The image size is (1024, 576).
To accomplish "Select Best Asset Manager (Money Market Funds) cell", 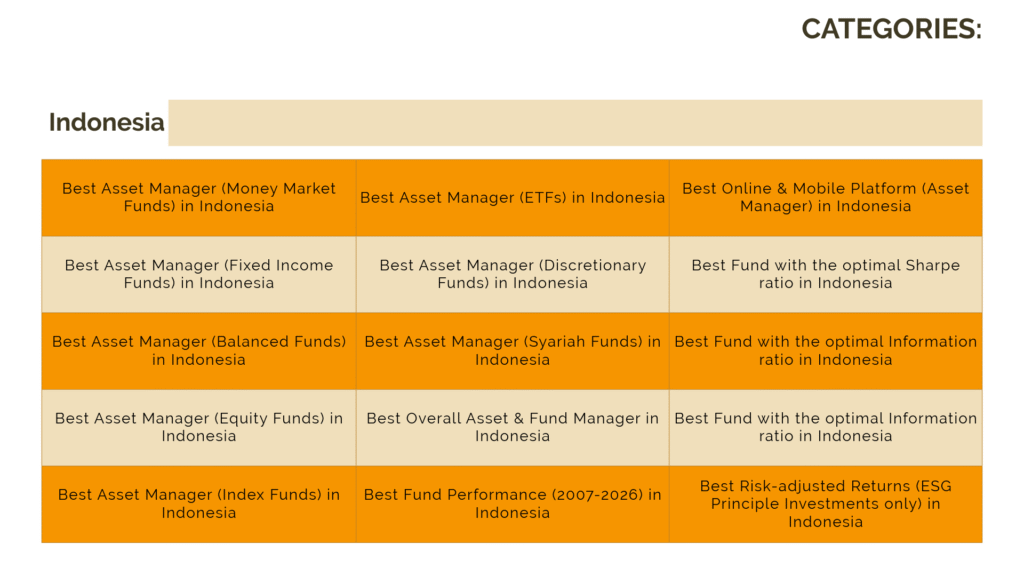I will pyautogui.click(x=198, y=197).
